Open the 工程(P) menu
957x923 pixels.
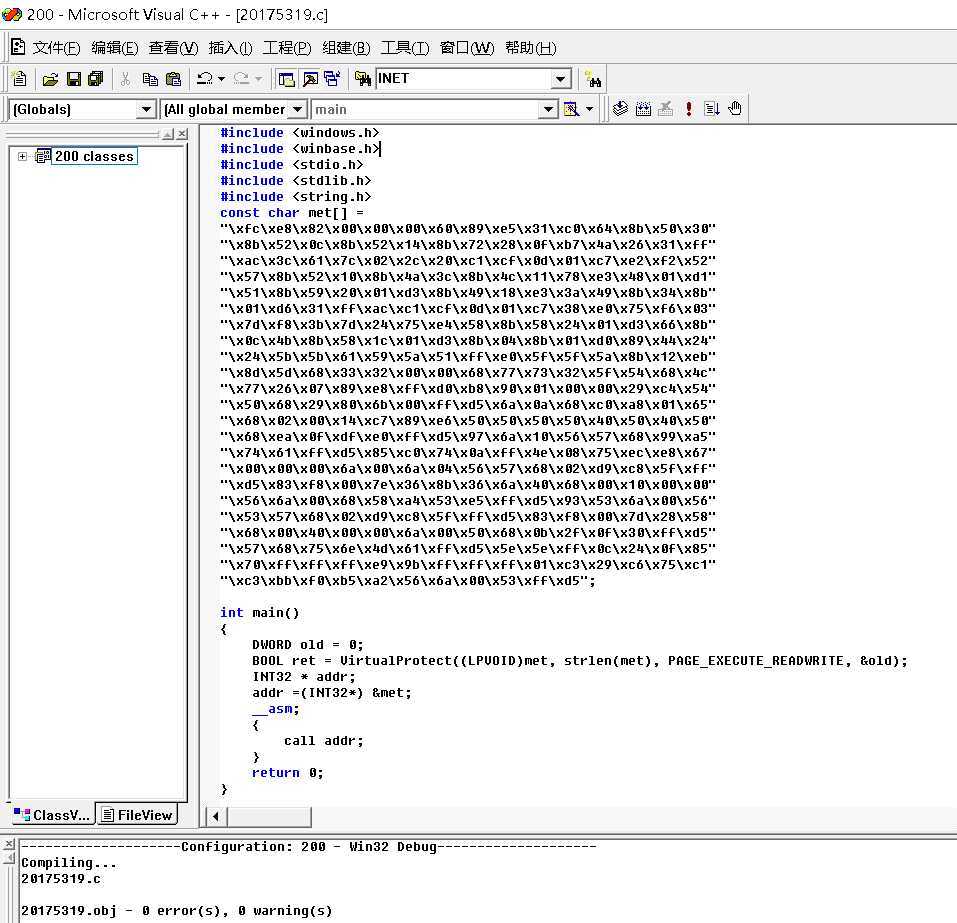point(287,48)
